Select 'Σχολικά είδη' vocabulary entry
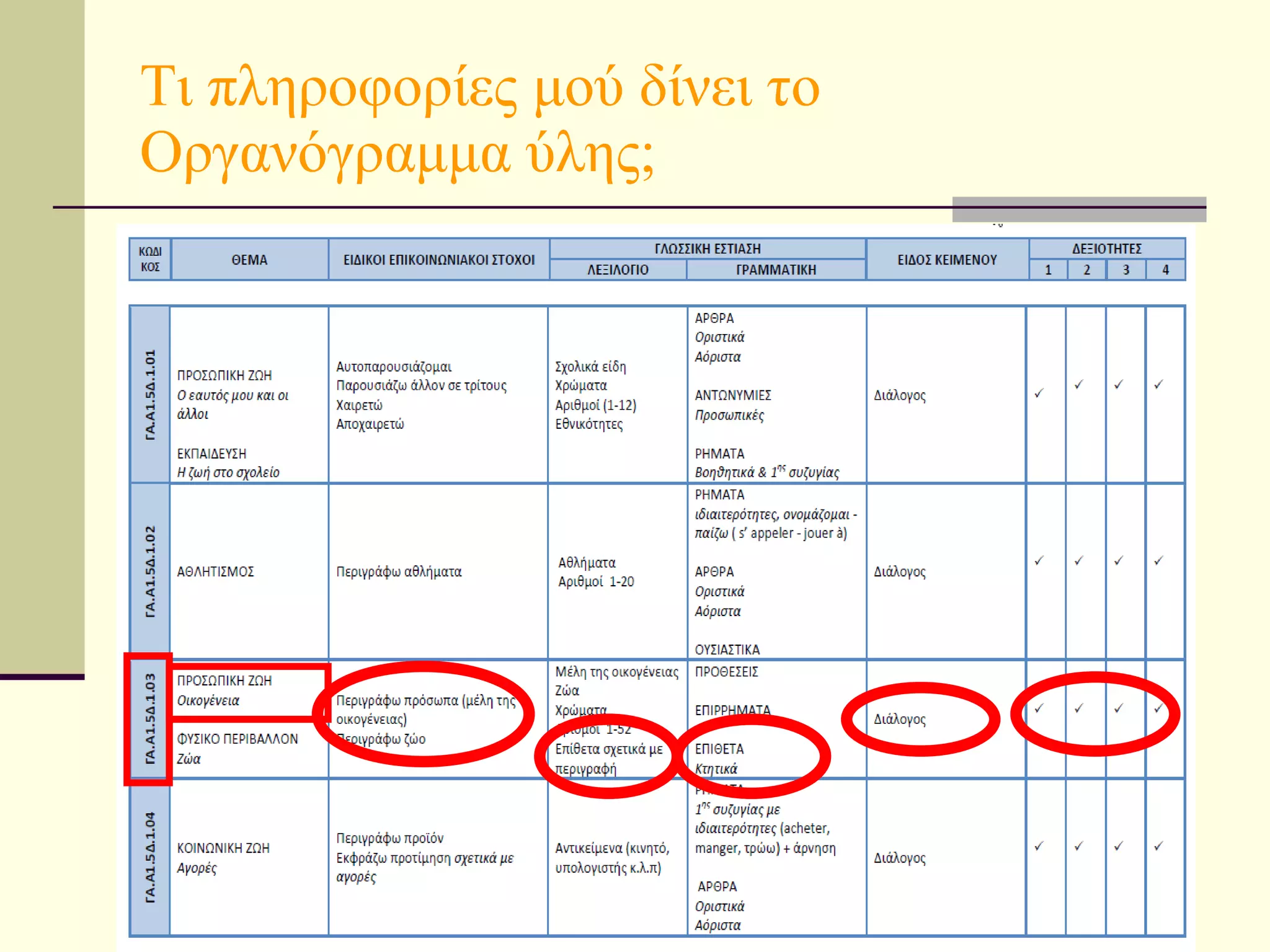The width and height of the screenshot is (1270, 952). click(590, 366)
